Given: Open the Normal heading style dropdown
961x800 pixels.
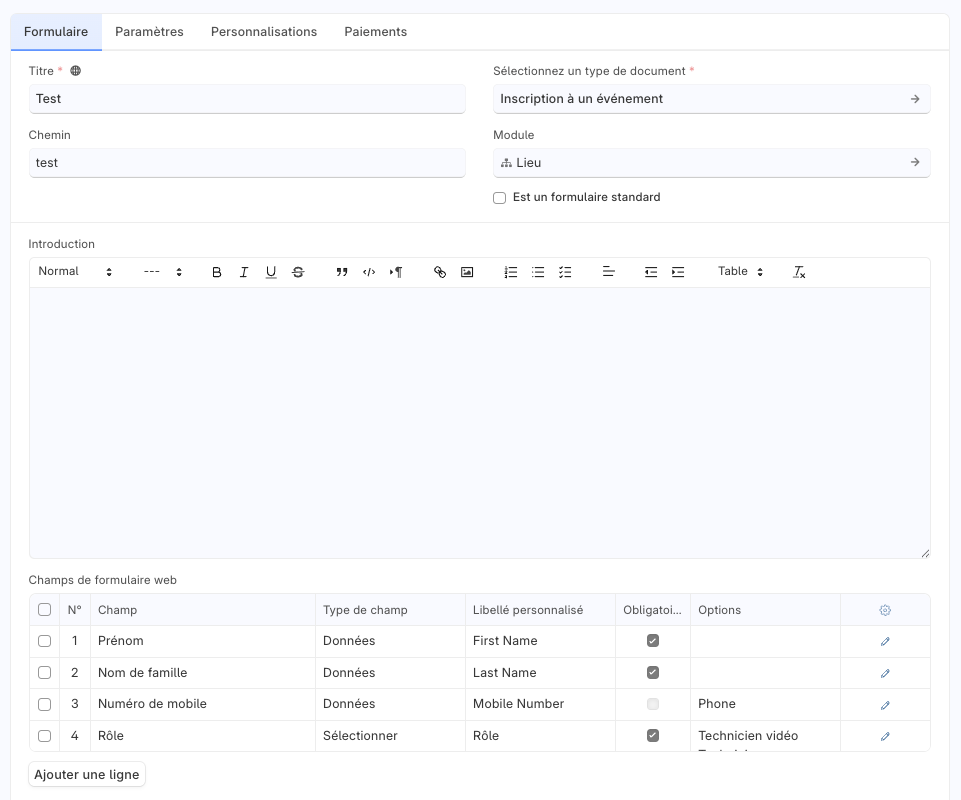Looking at the screenshot, I should 75,272.
